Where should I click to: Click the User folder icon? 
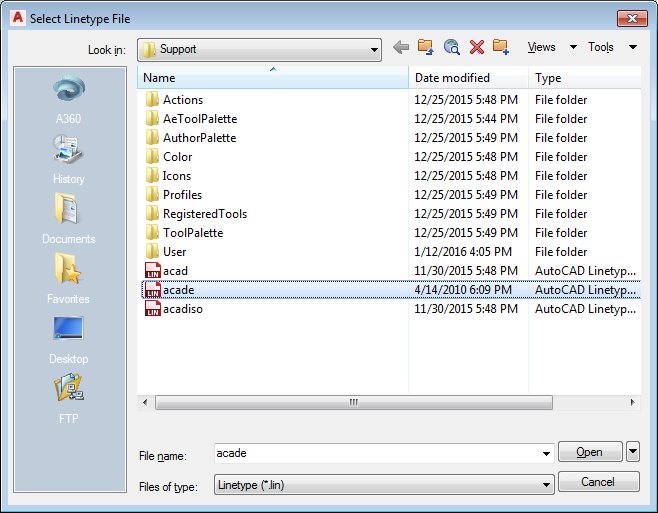click(x=152, y=251)
